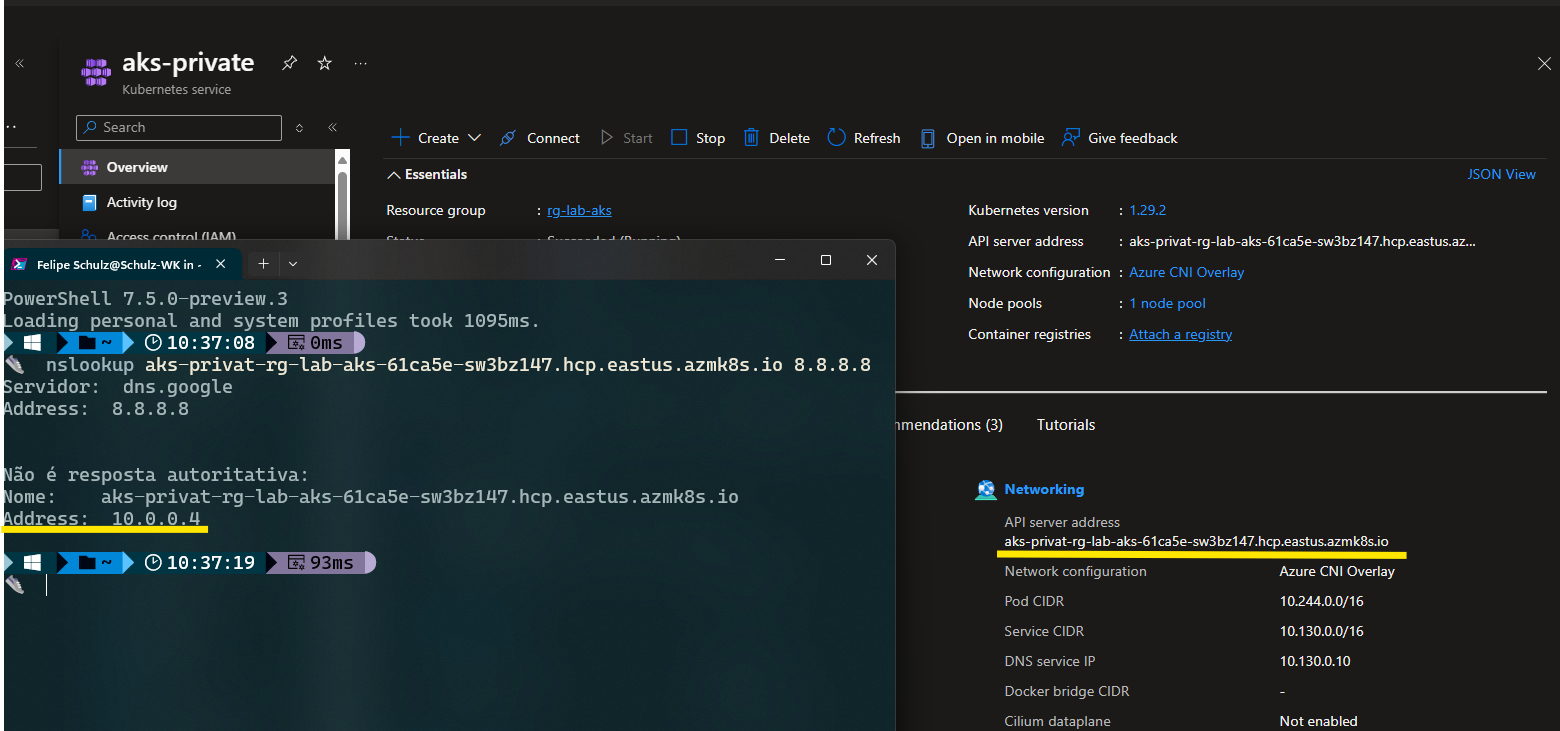Open the terminal profiles dropdown arrow

point(293,264)
